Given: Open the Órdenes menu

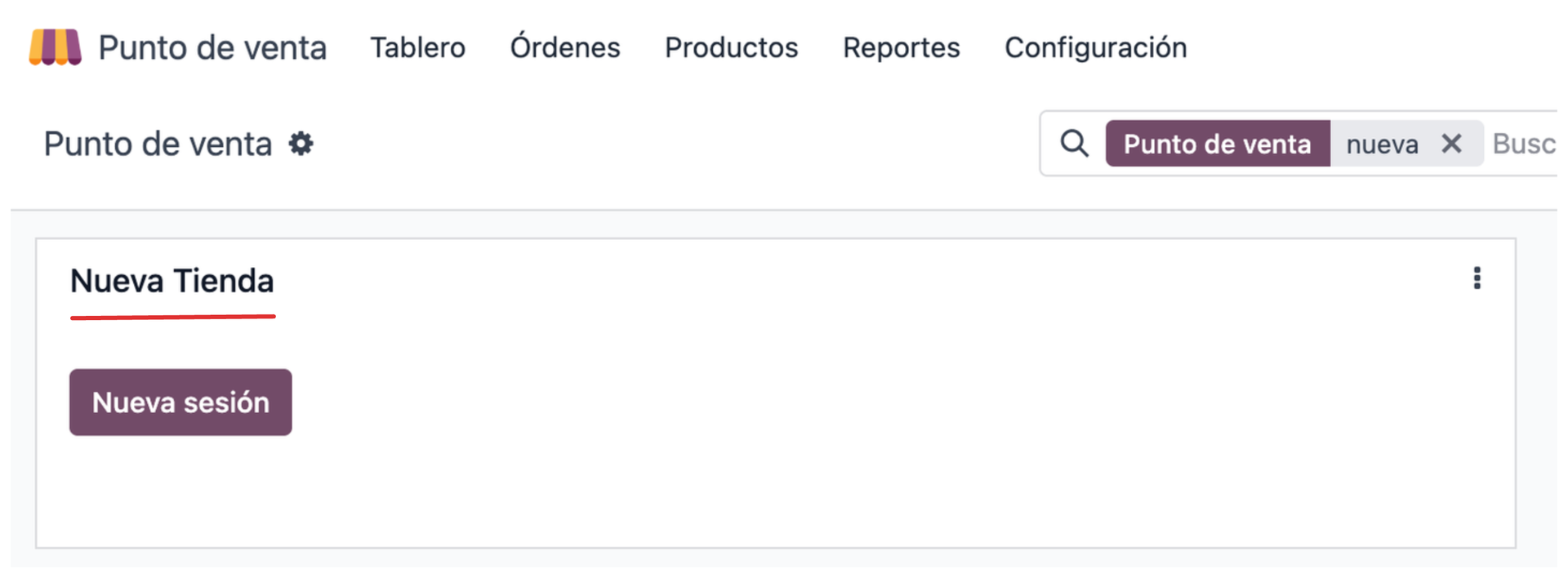Looking at the screenshot, I should tap(565, 47).
